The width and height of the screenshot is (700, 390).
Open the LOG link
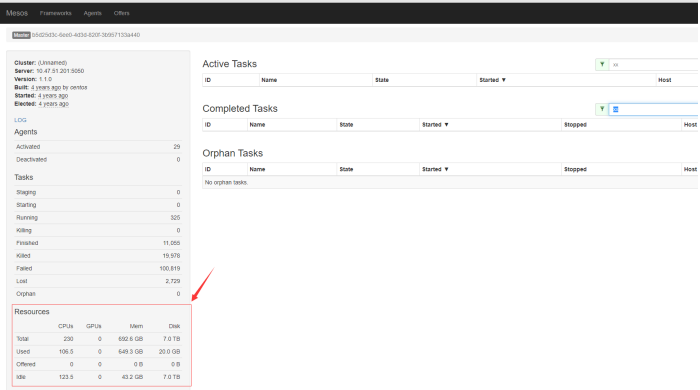(x=20, y=120)
